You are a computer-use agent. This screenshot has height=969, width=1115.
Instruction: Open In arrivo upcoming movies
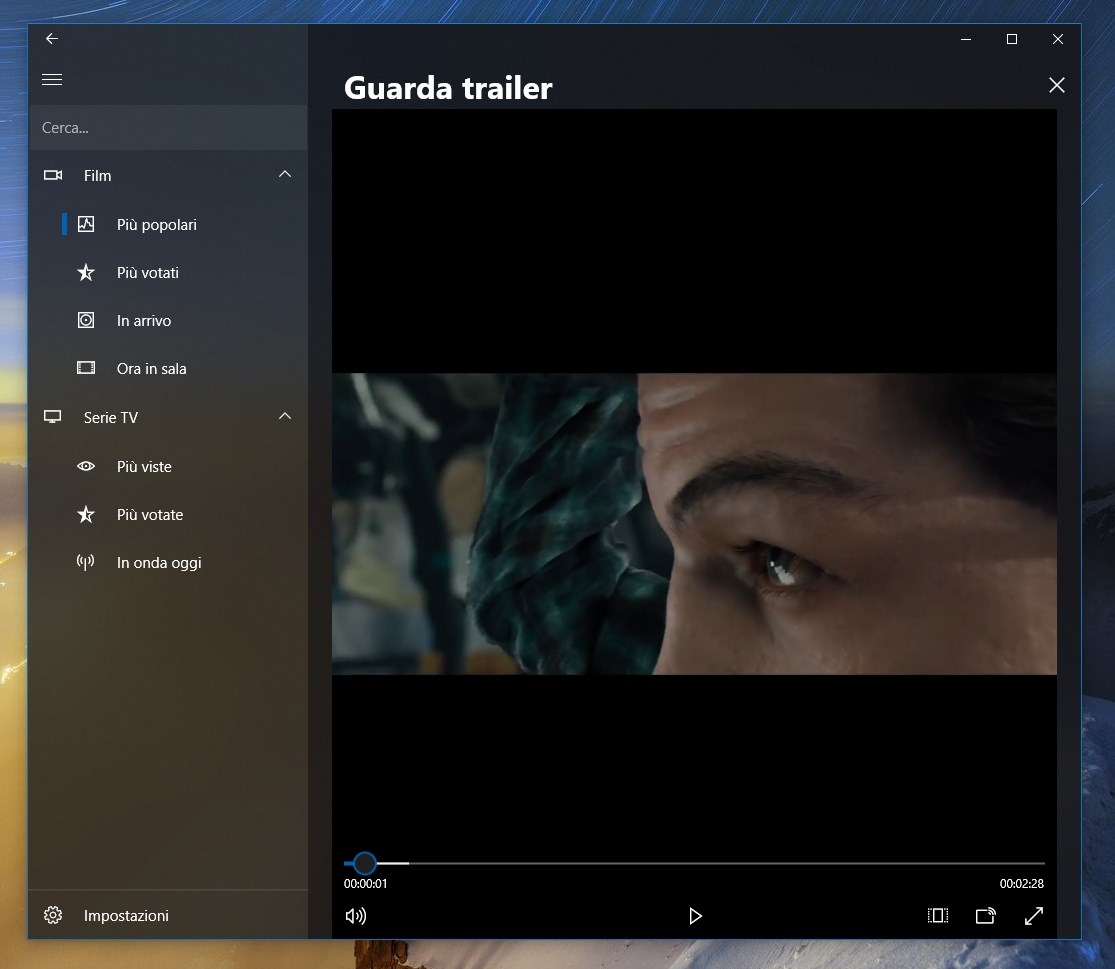coord(144,321)
